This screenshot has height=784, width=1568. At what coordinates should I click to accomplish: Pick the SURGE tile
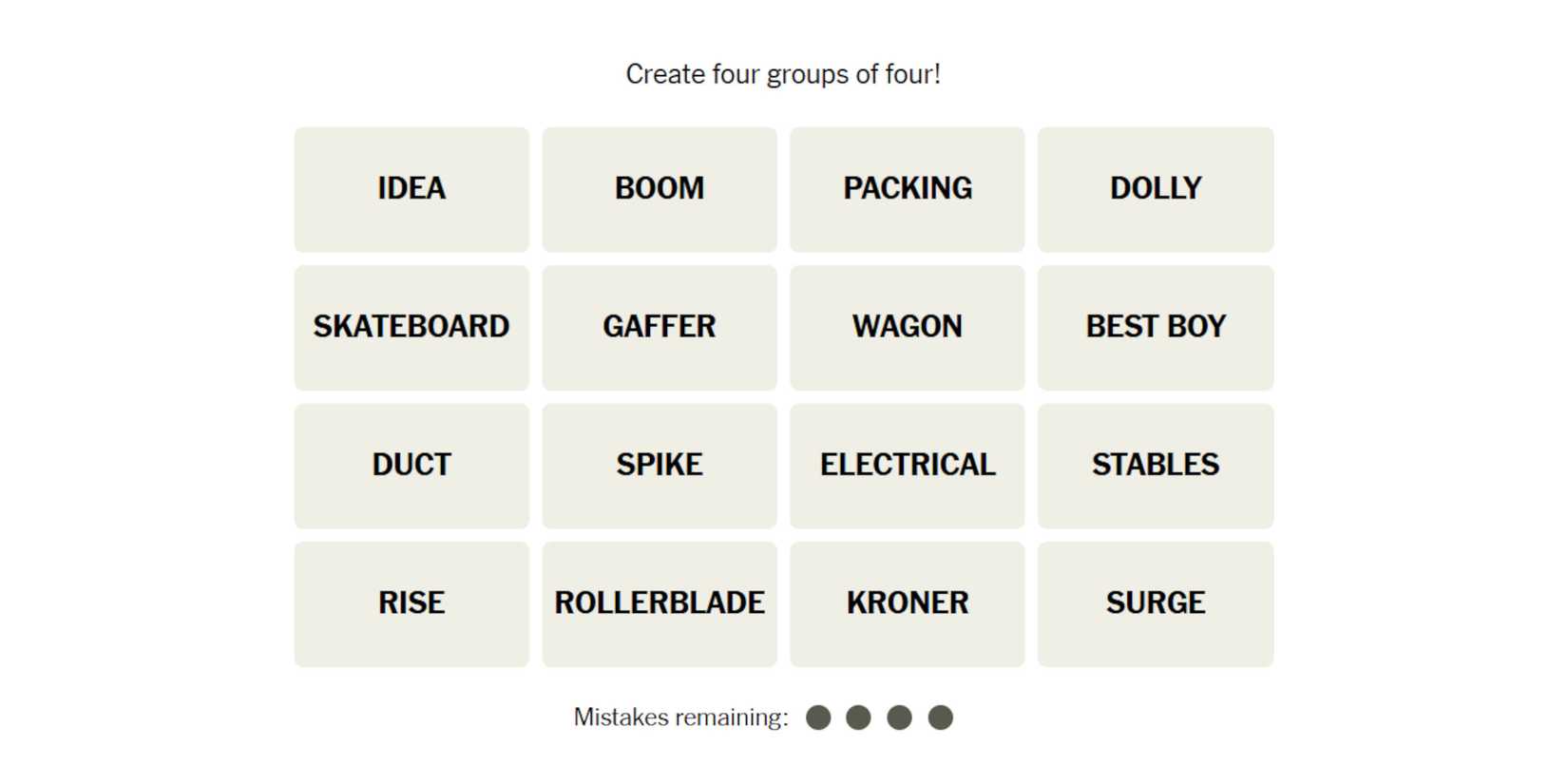[1156, 603]
